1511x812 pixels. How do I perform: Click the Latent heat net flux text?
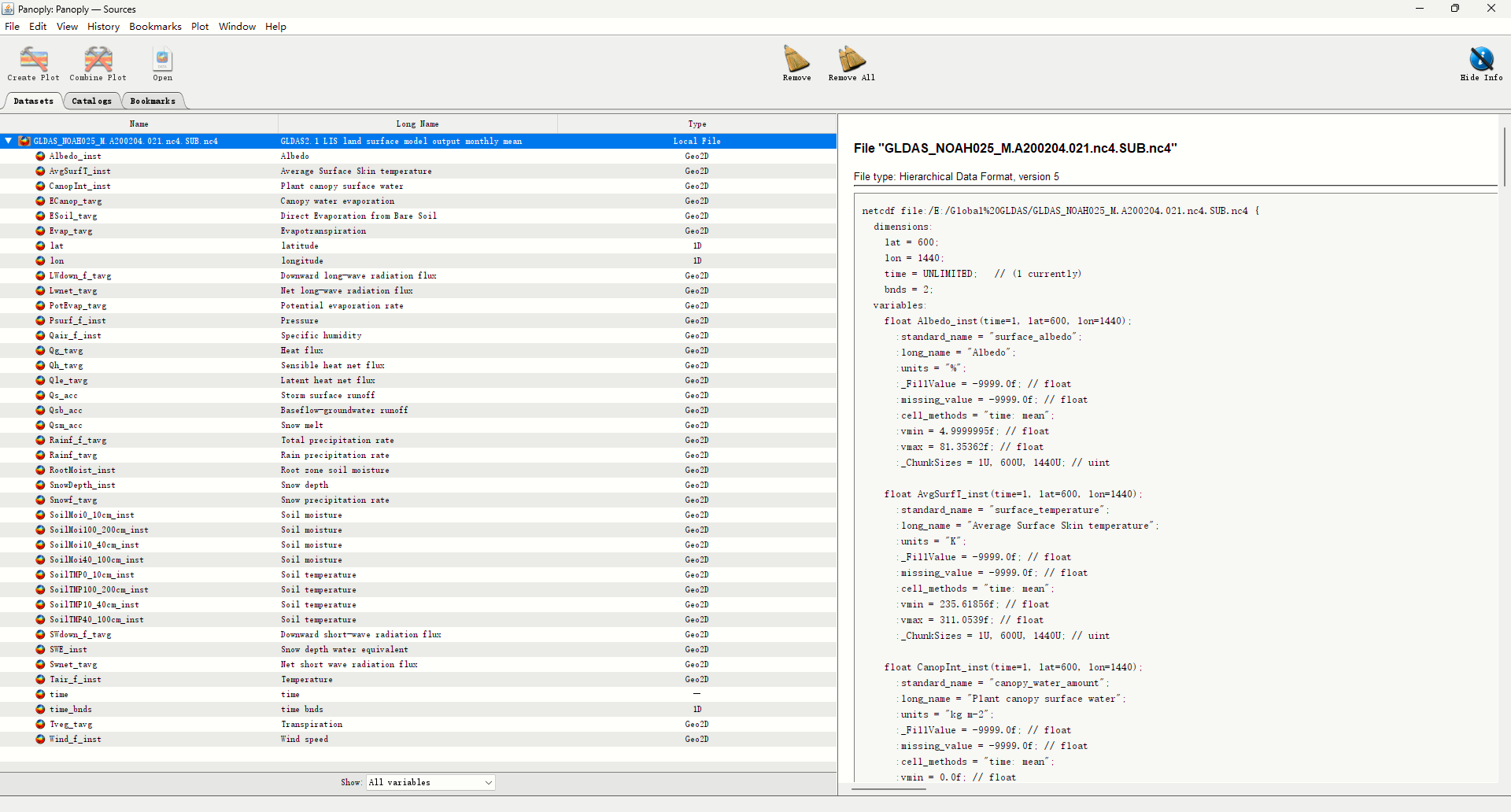327,380
